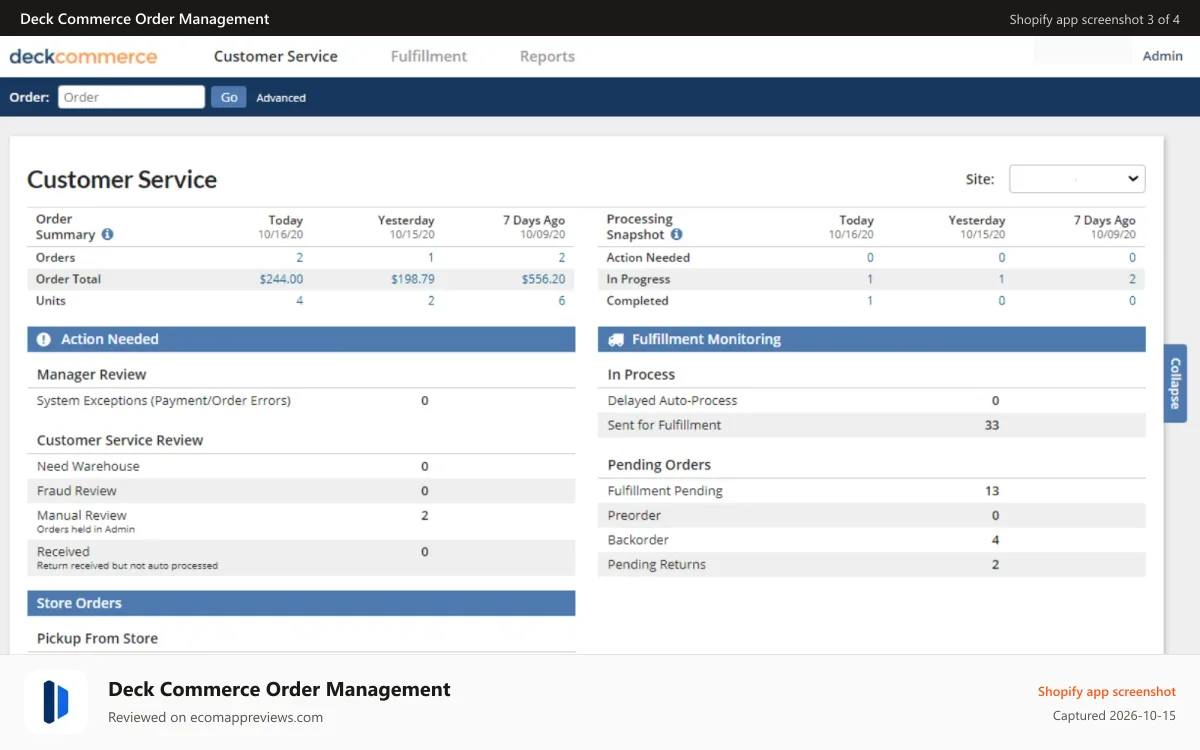Click the Customer Service Review heading
The image size is (1200, 750).
click(x=120, y=441)
